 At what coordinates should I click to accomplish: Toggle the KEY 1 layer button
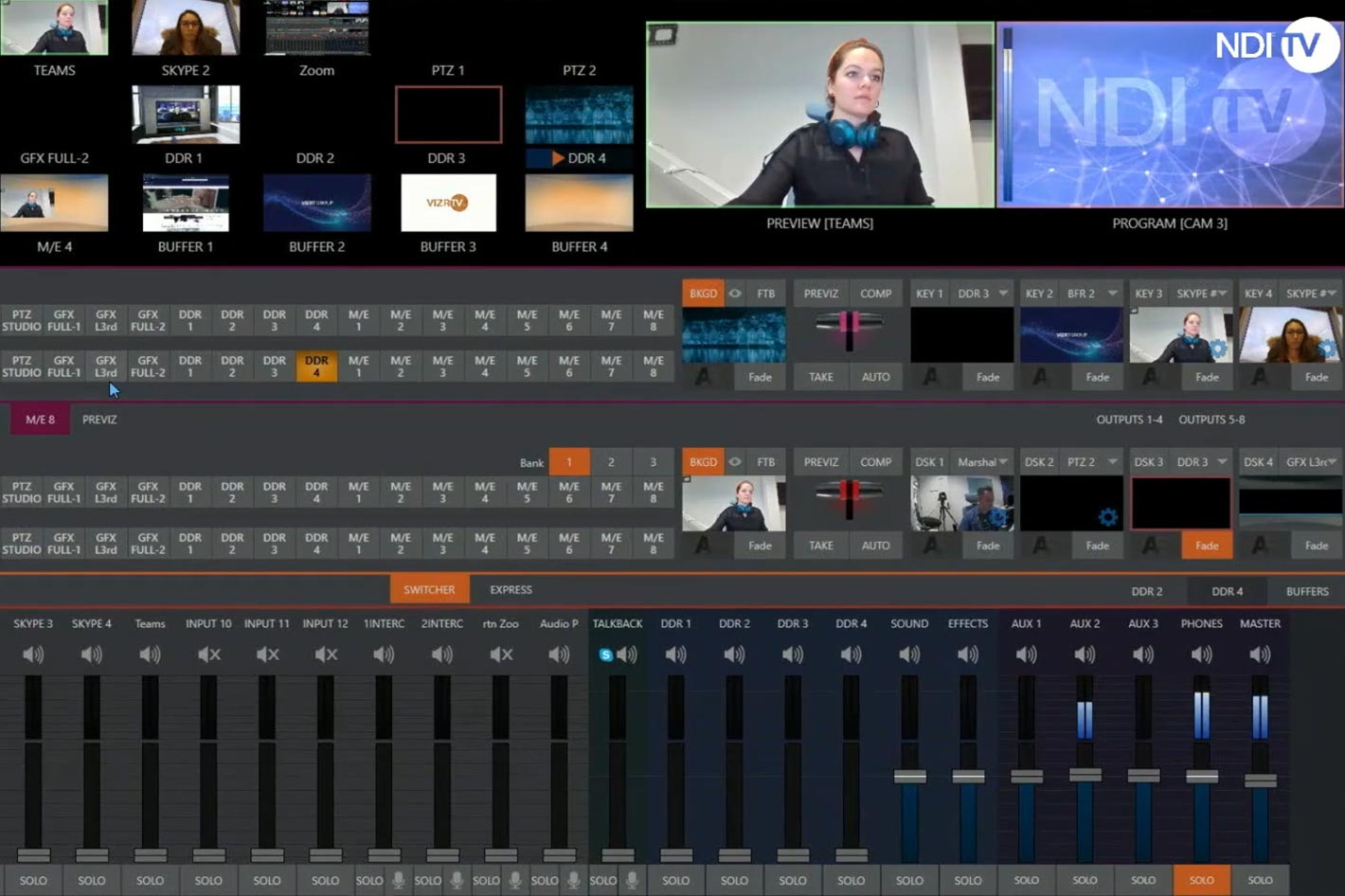point(929,294)
